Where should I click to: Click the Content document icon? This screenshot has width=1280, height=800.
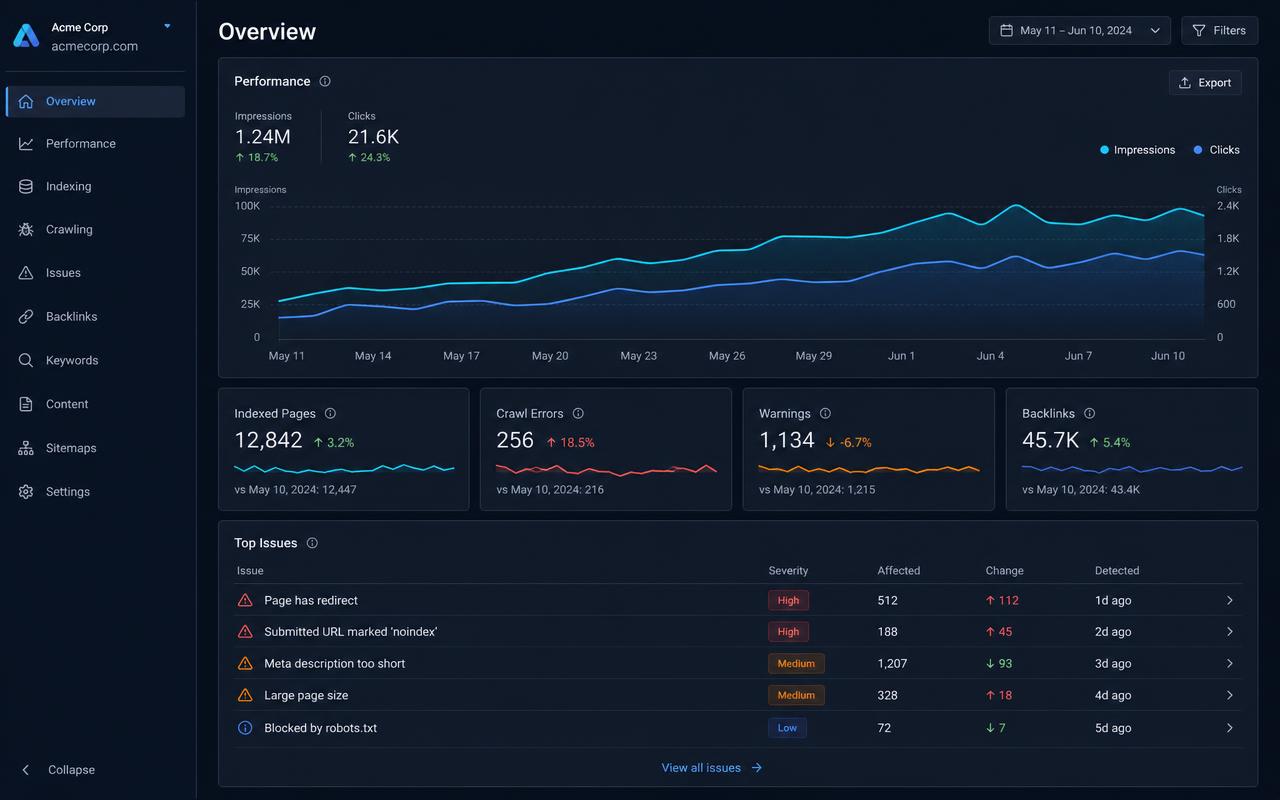click(26, 404)
